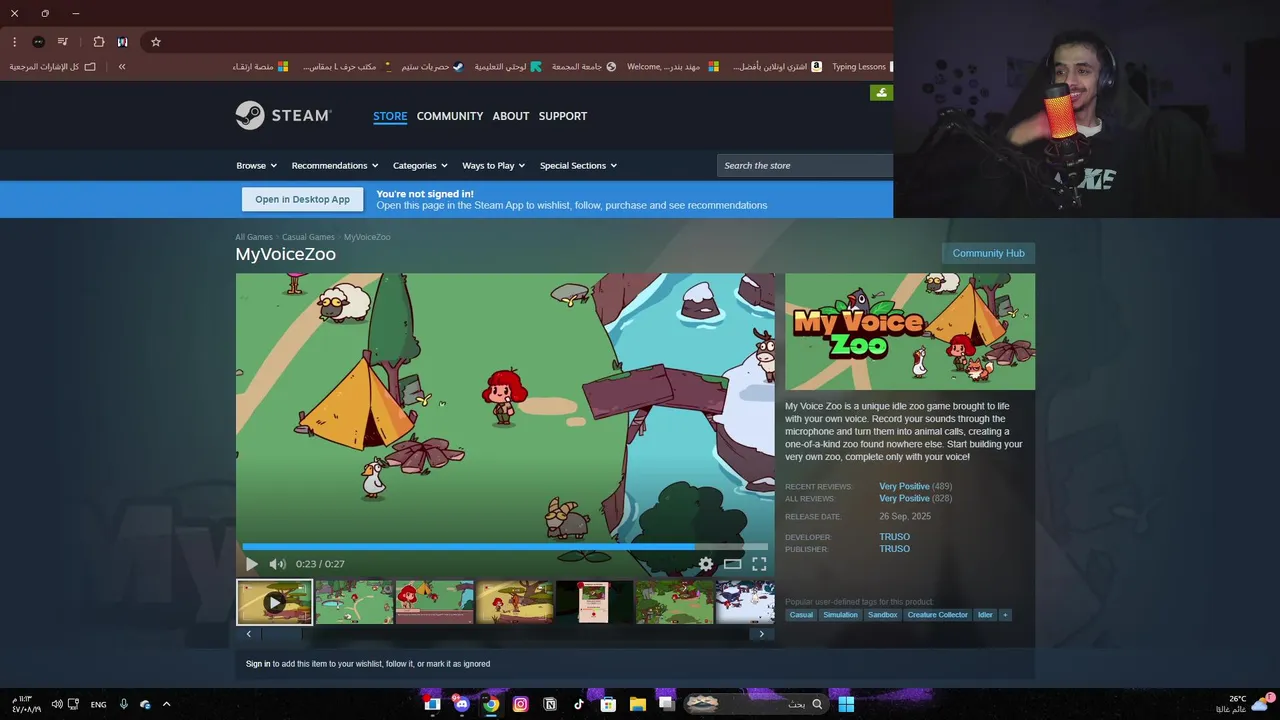The height and width of the screenshot is (720, 1280).
Task: Go to Casual Games breadcrumb
Action: (308, 237)
